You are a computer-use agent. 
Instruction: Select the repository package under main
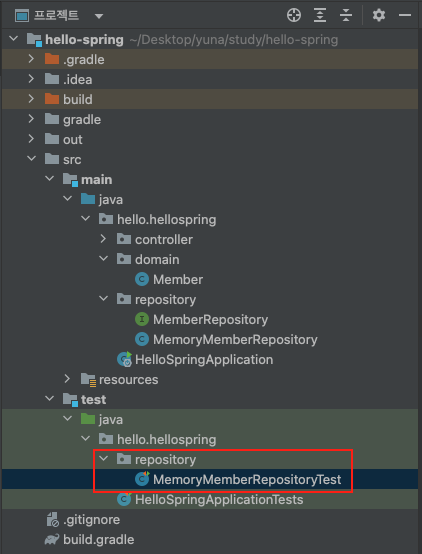click(x=165, y=300)
